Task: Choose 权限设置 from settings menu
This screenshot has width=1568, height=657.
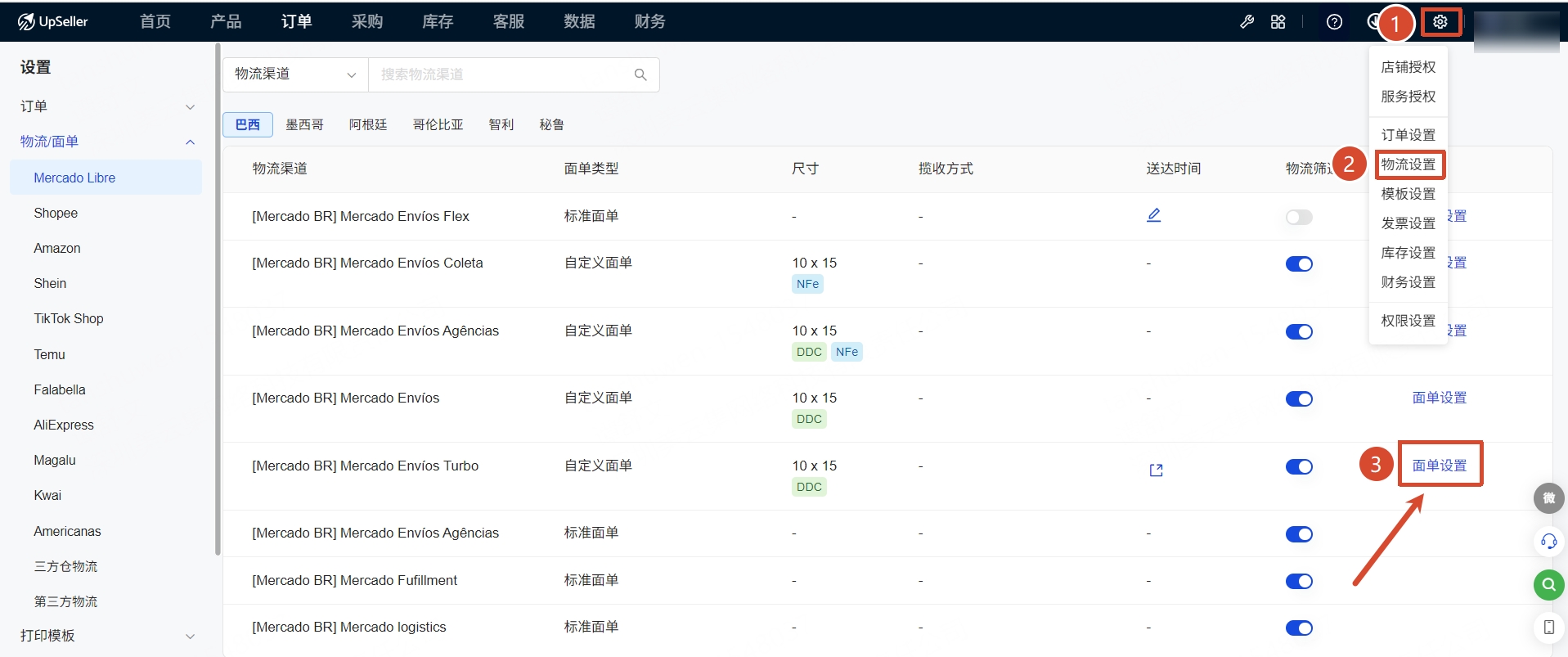Action: coord(1409,321)
